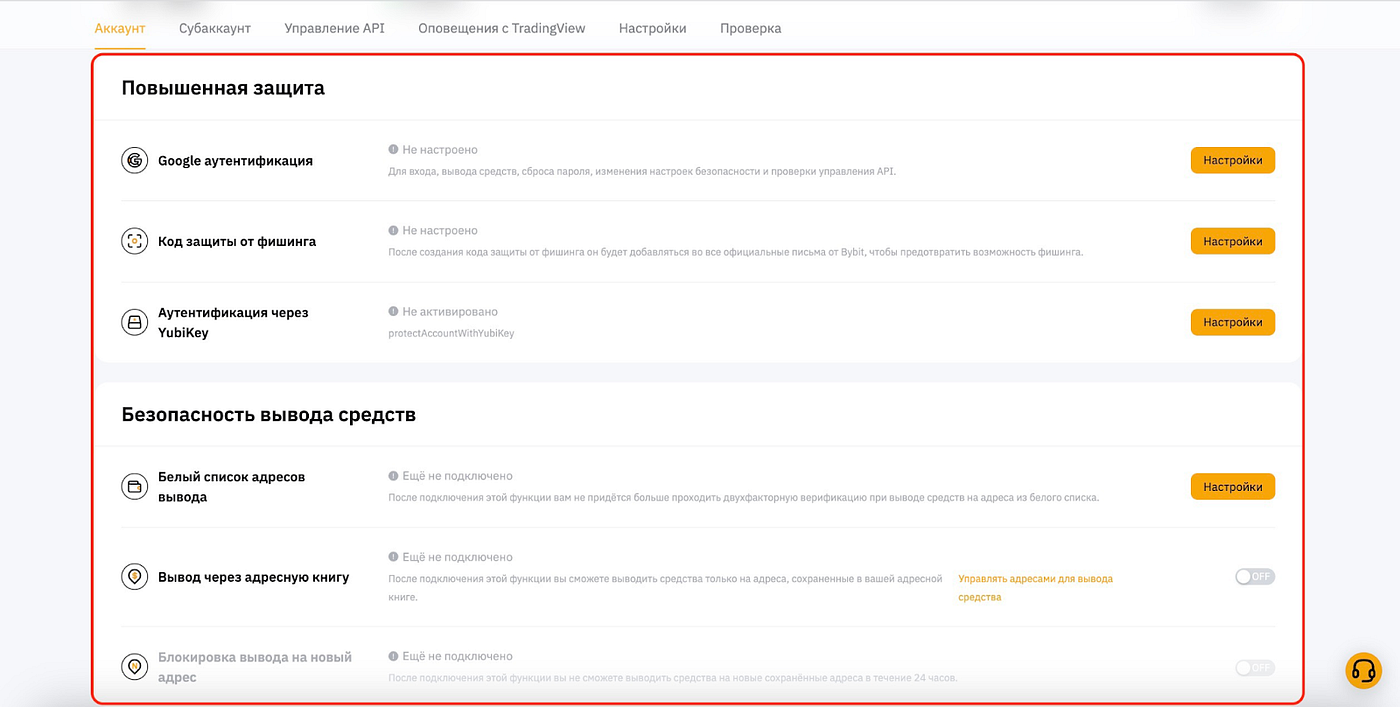Open the Управление API tab
The height and width of the screenshot is (707, 1400).
coord(334,28)
